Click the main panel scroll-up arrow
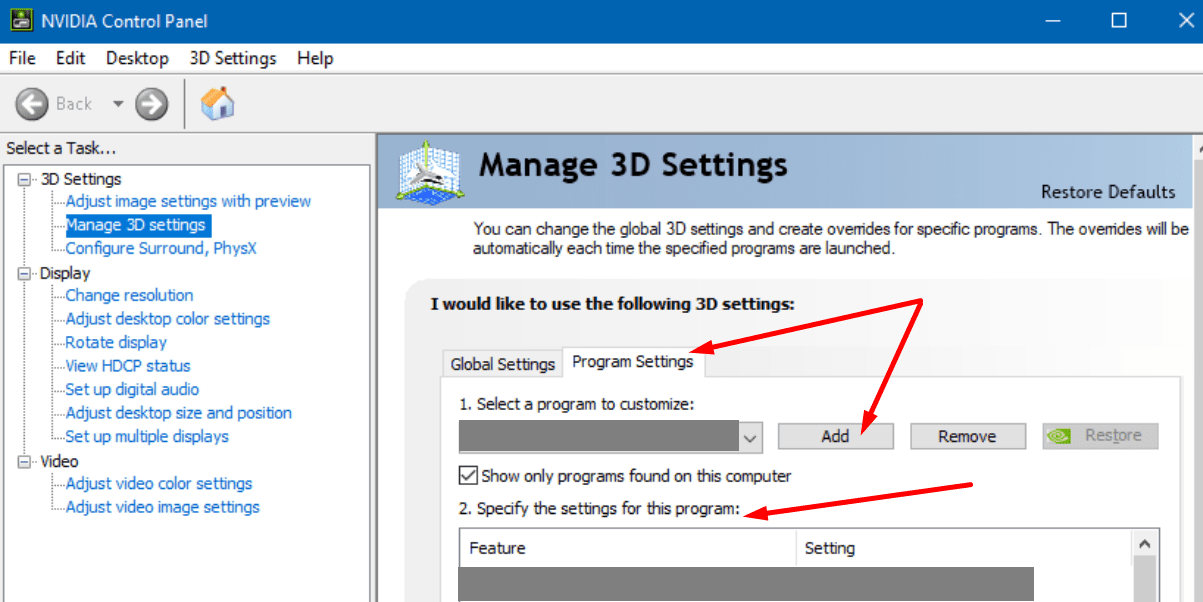Screen dimensions: 1203x602 tap(1198, 150)
